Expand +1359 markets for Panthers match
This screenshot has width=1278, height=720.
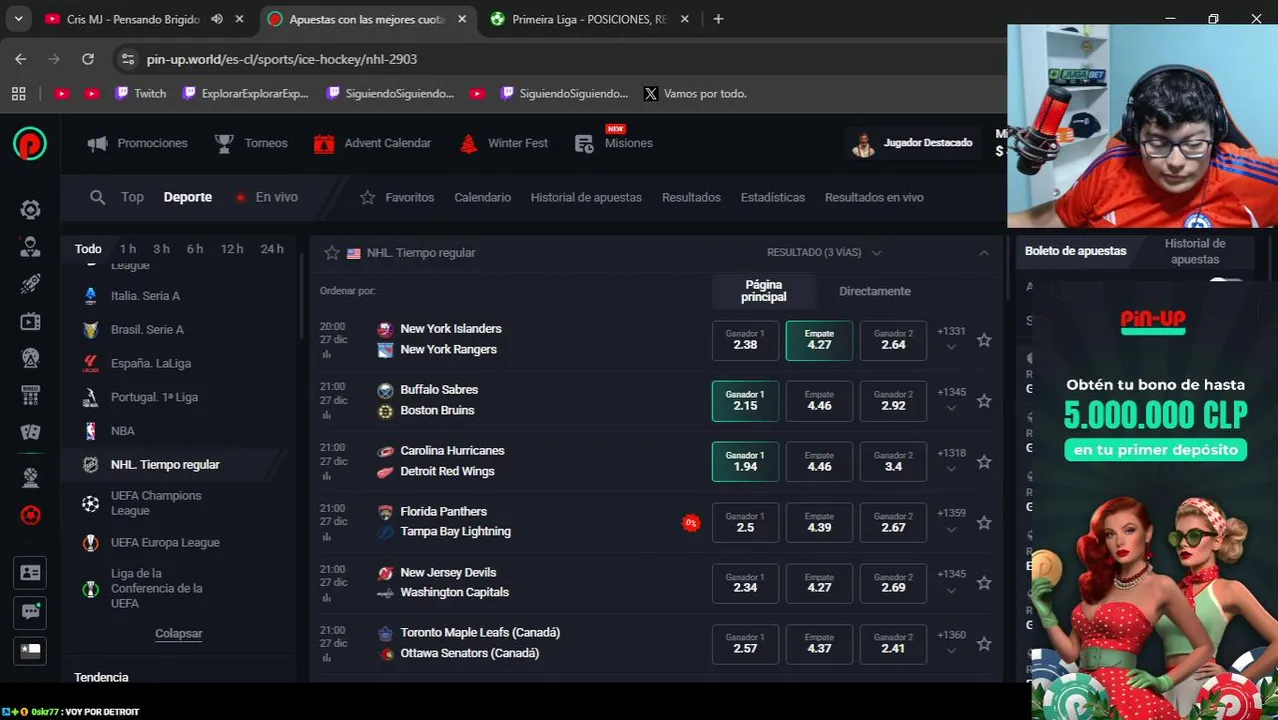tap(951, 520)
